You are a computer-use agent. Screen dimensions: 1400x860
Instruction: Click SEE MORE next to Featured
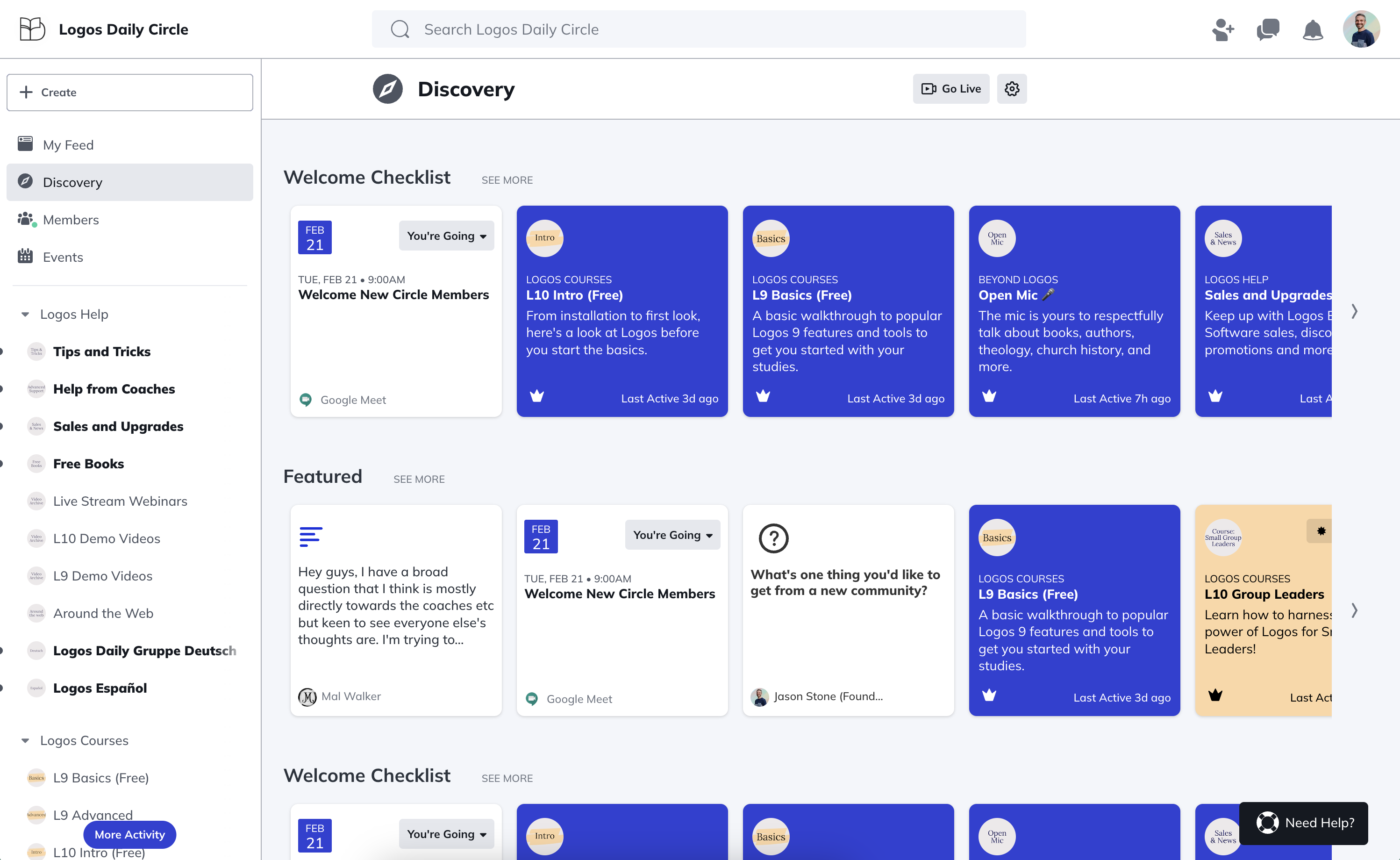tap(419, 479)
